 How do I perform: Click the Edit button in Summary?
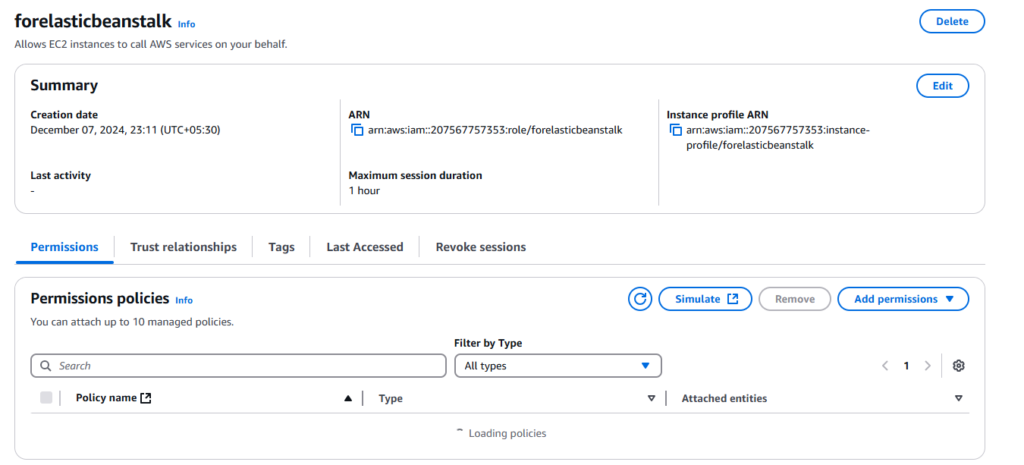pos(942,86)
